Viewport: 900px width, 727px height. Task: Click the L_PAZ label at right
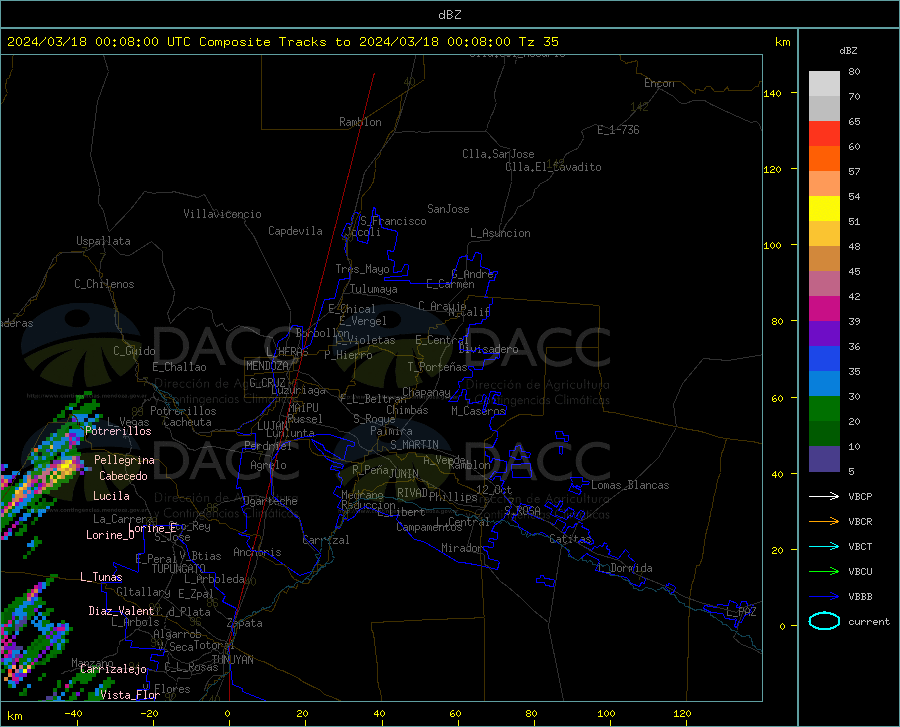point(741,612)
